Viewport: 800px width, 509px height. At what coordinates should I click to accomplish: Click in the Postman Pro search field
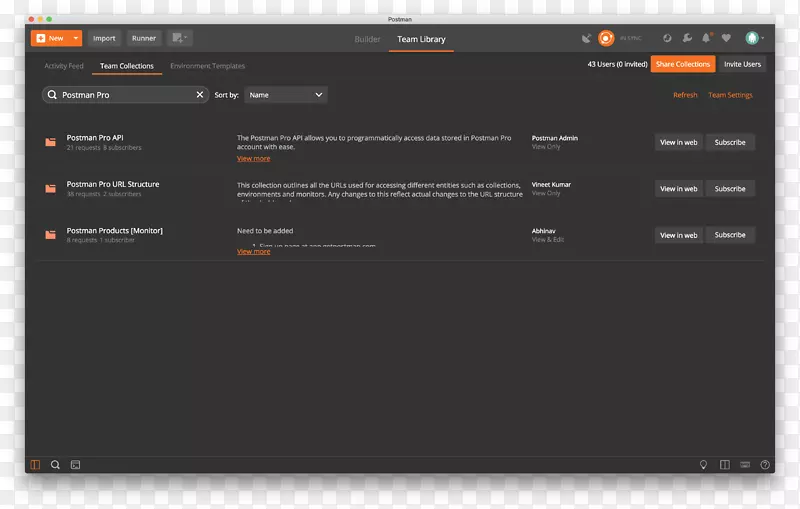125,95
